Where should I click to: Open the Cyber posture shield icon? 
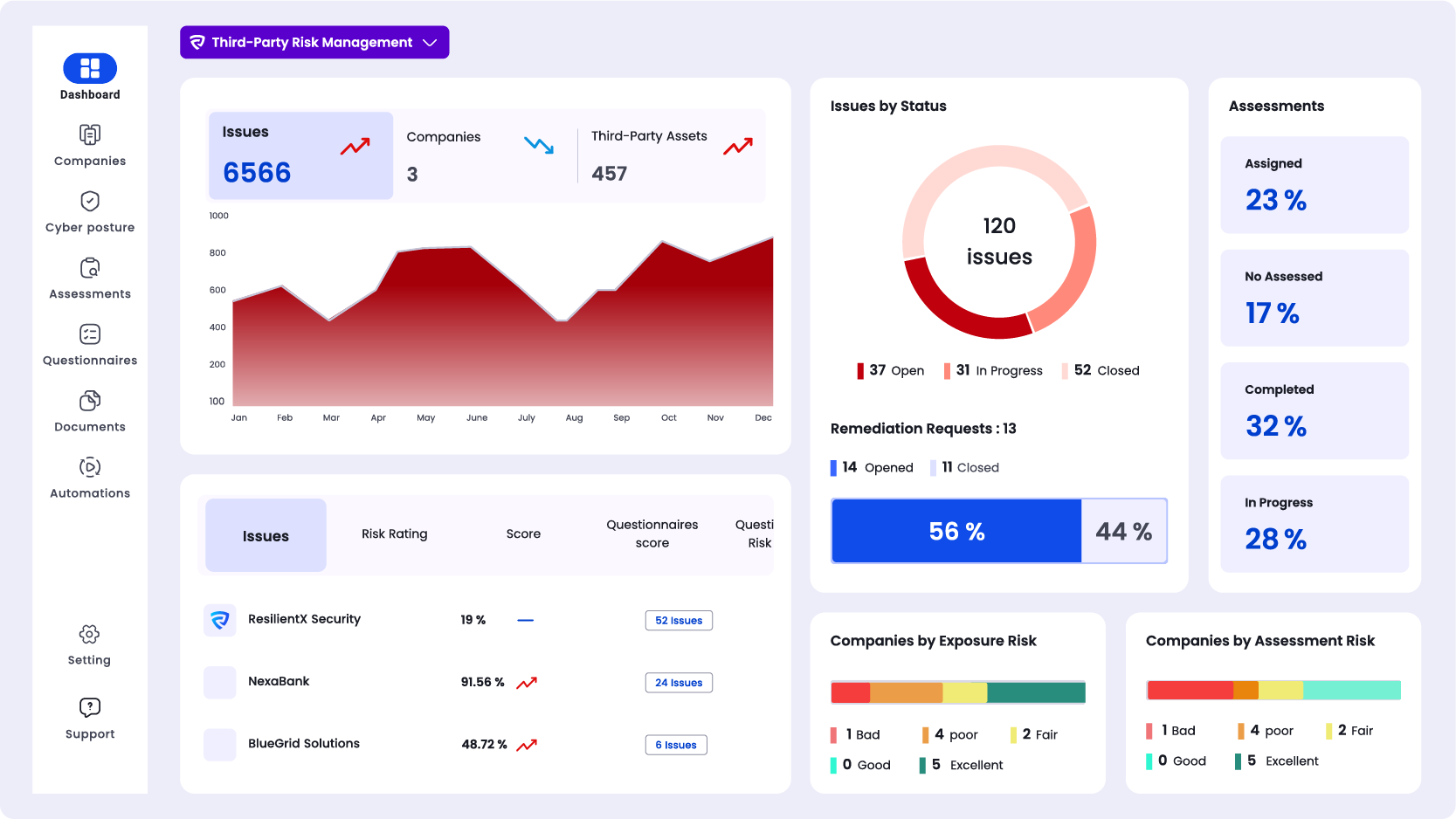pos(90,201)
